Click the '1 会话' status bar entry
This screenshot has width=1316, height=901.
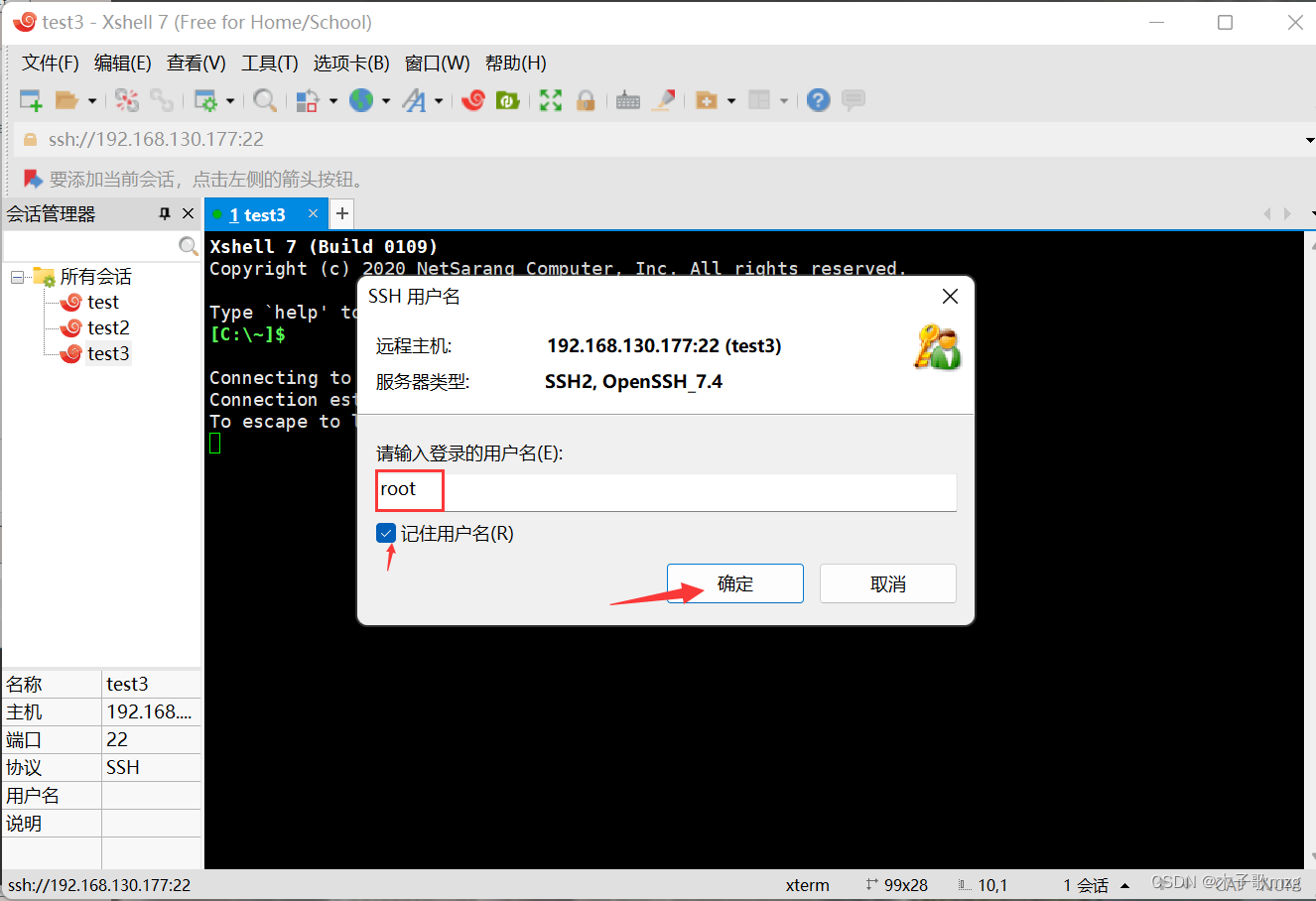(x=1086, y=885)
